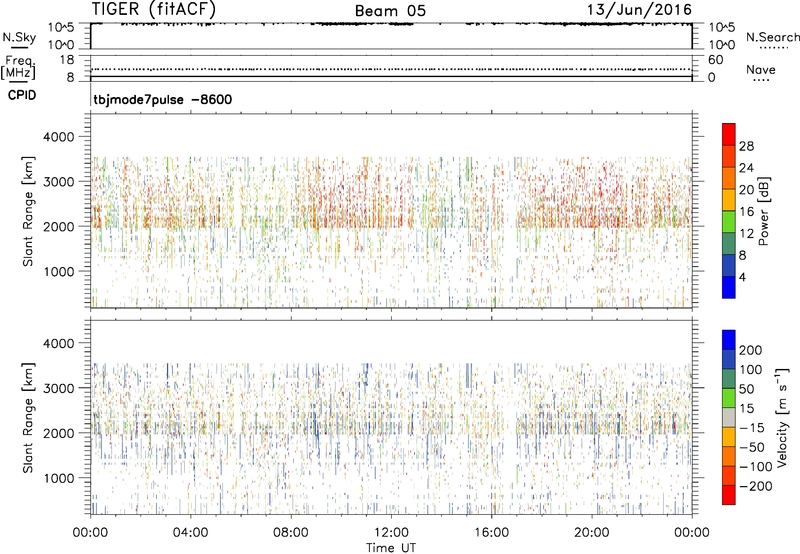Screen dimensions: 800x554
Task: Click the 'Time UT' axis title
Action: [x=391, y=548]
